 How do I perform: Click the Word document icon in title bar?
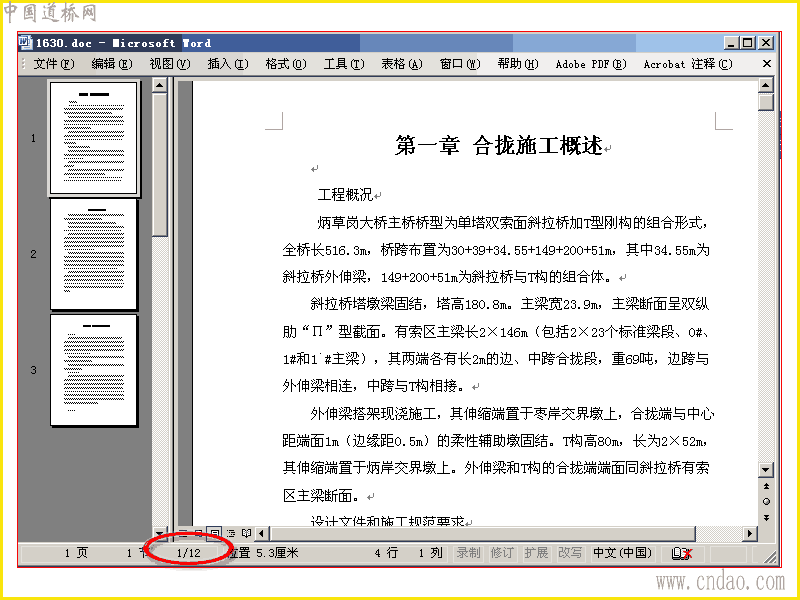[26, 42]
